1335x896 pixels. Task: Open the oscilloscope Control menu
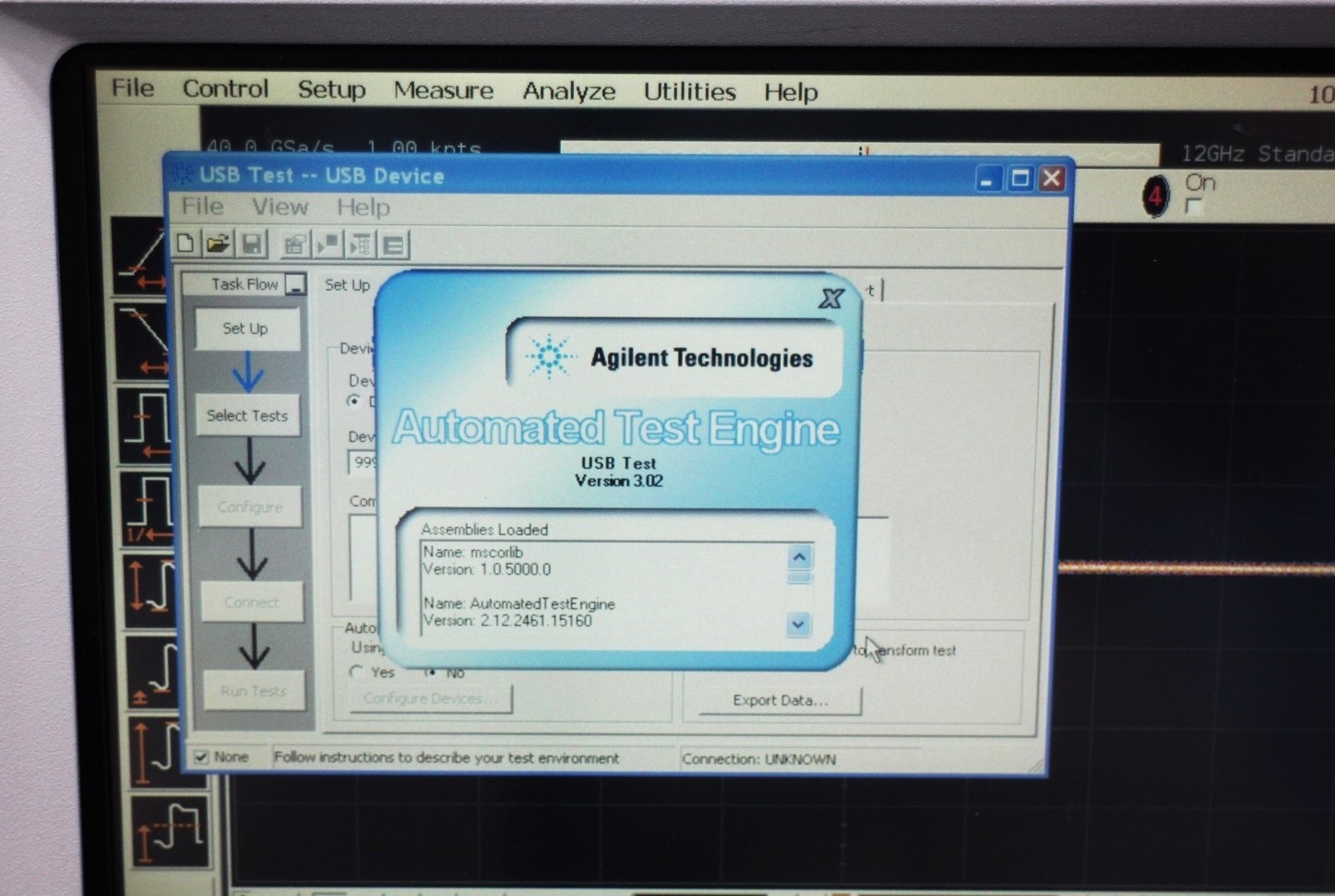click(x=225, y=89)
